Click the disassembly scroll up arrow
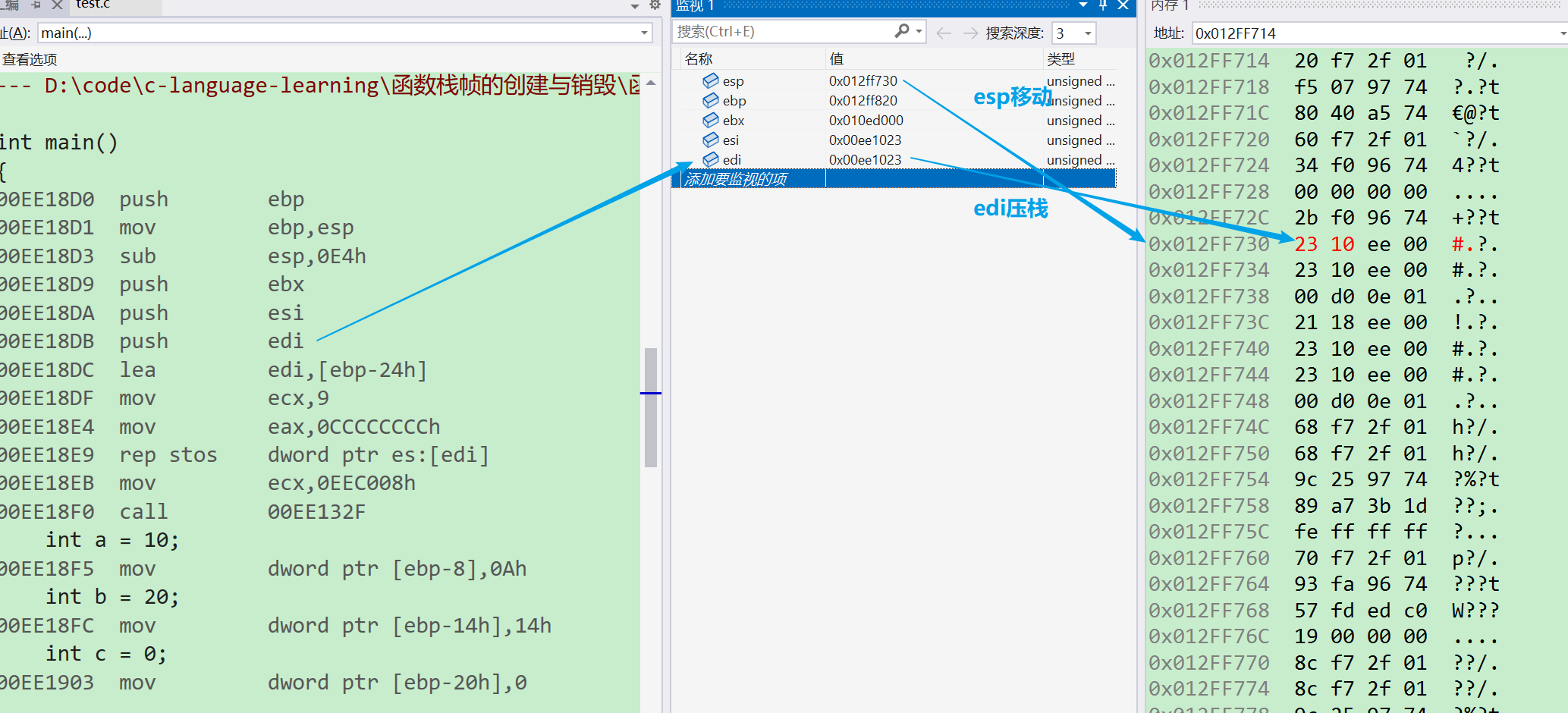The image size is (1568, 713). point(651,83)
